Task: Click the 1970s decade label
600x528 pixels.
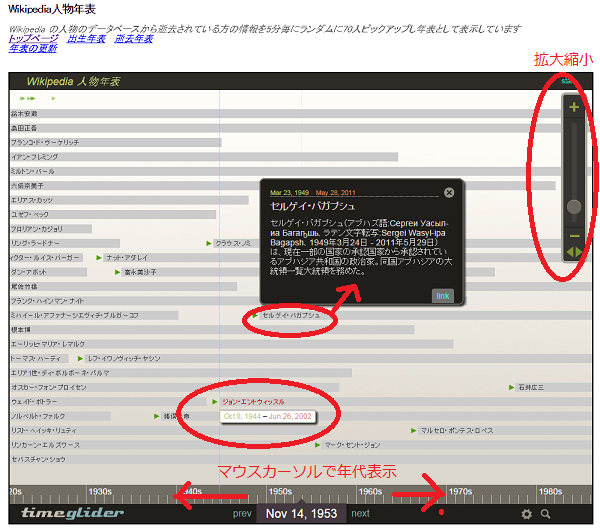Action: [x=460, y=491]
